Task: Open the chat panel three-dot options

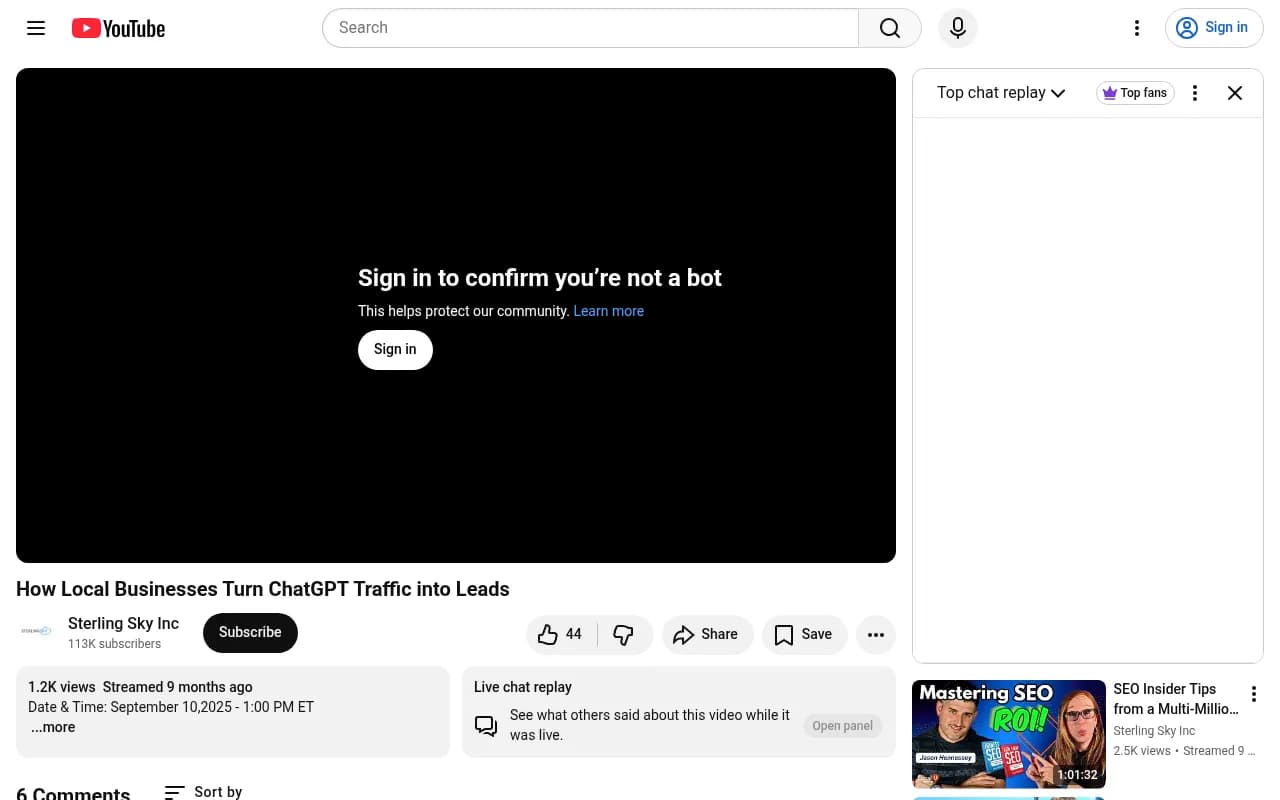Action: point(1195,93)
